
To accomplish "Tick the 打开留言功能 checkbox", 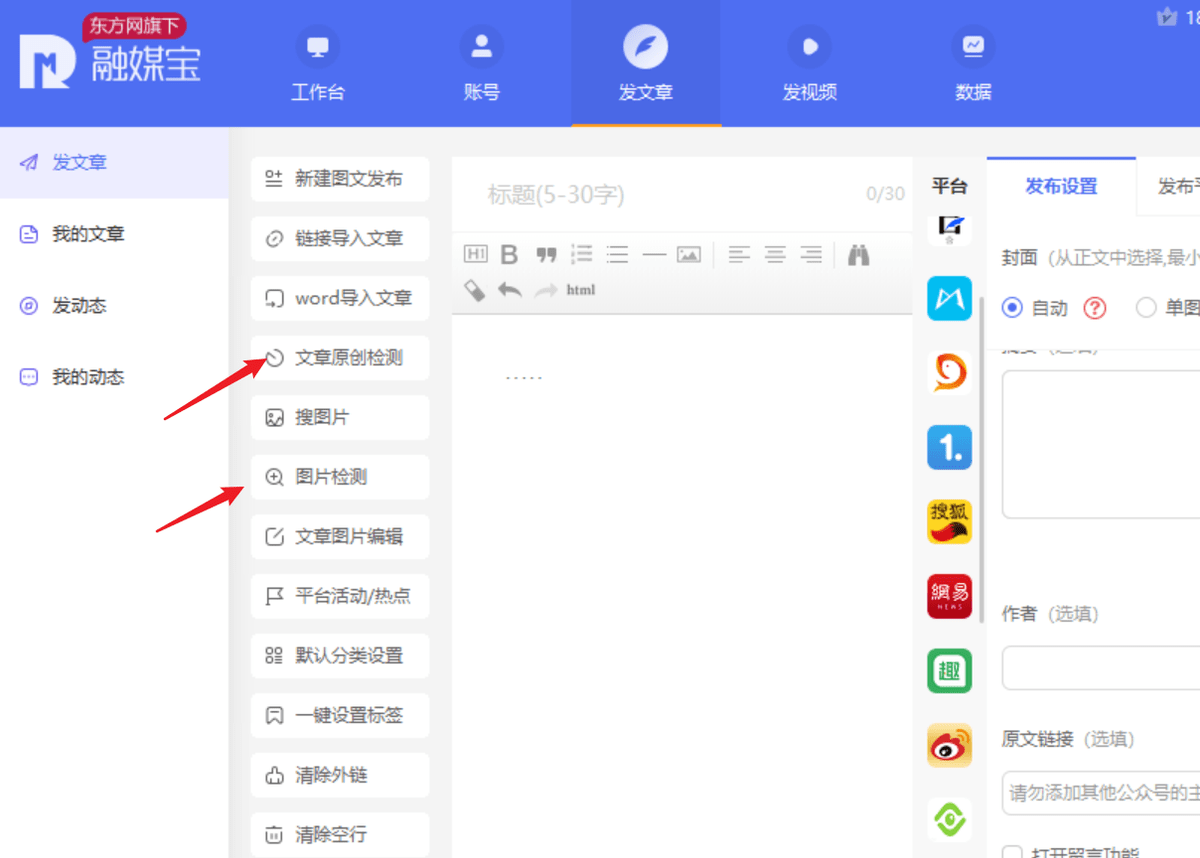I will click(1012, 852).
